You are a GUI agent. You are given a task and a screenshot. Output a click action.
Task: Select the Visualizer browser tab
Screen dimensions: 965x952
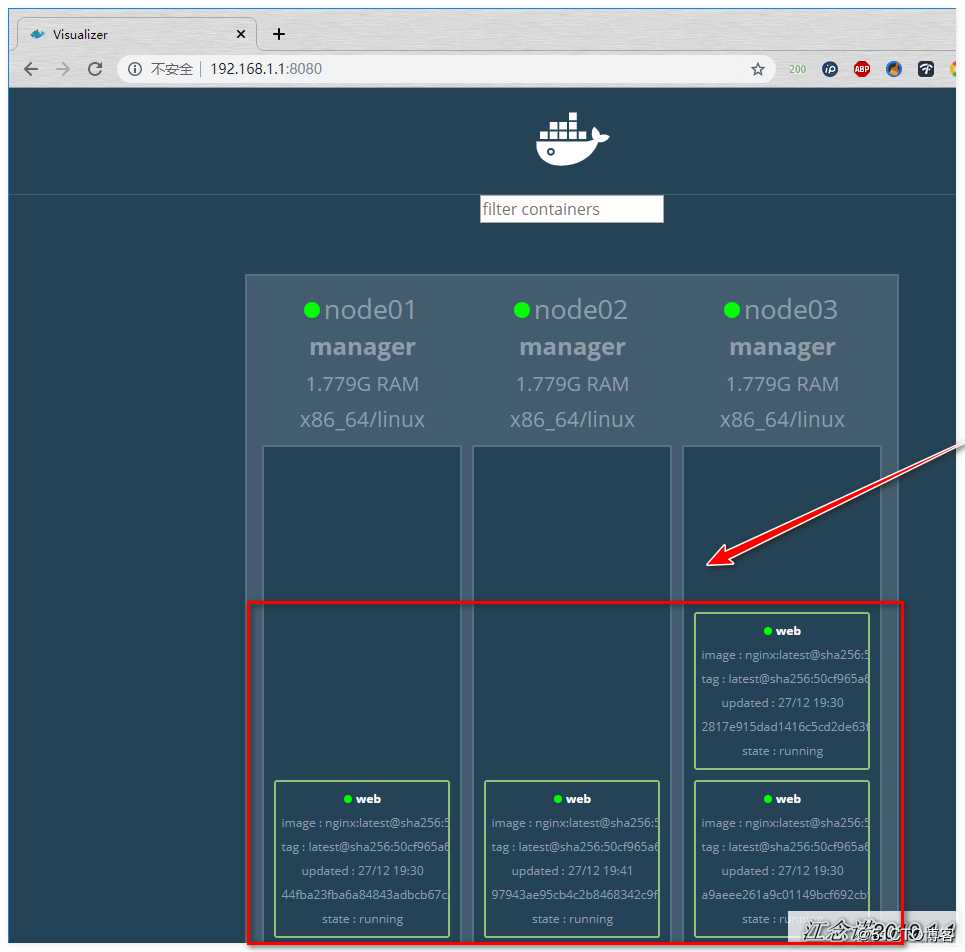click(x=137, y=34)
